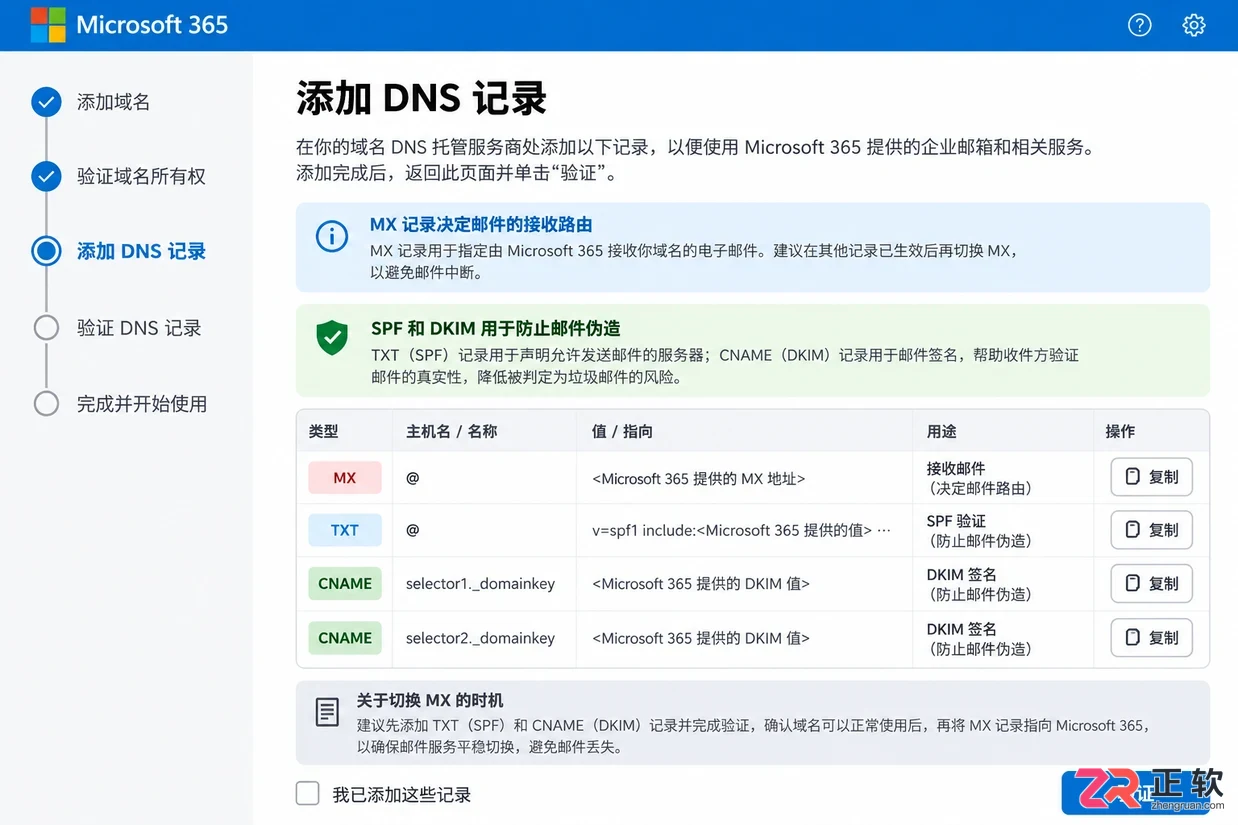This screenshot has height=825, width=1238.
Task: Click the blue TXT type badge
Action: click(x=345, y=530)
